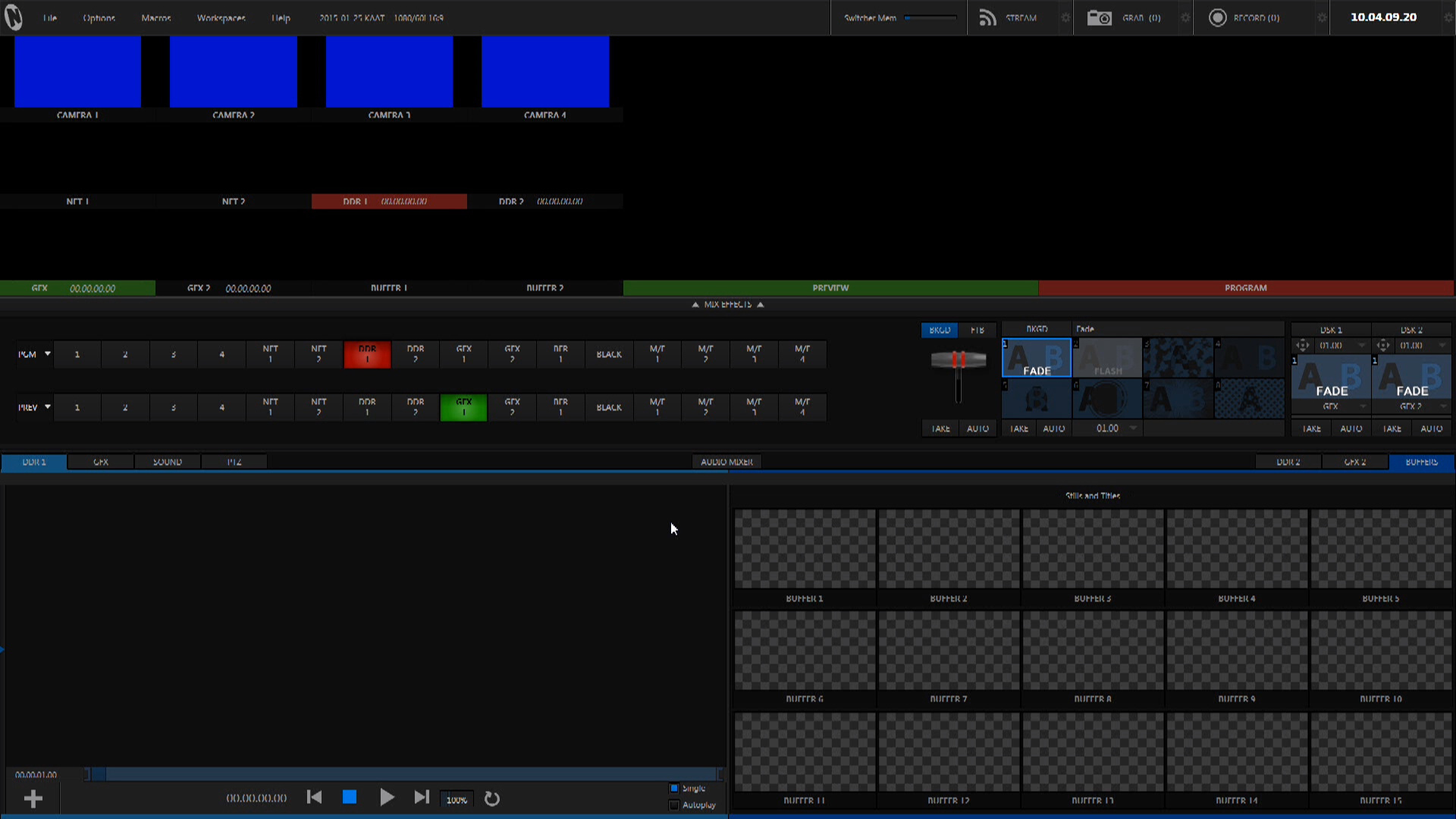
Task: Toggle the Single checkbox
Action: point(674,789)
